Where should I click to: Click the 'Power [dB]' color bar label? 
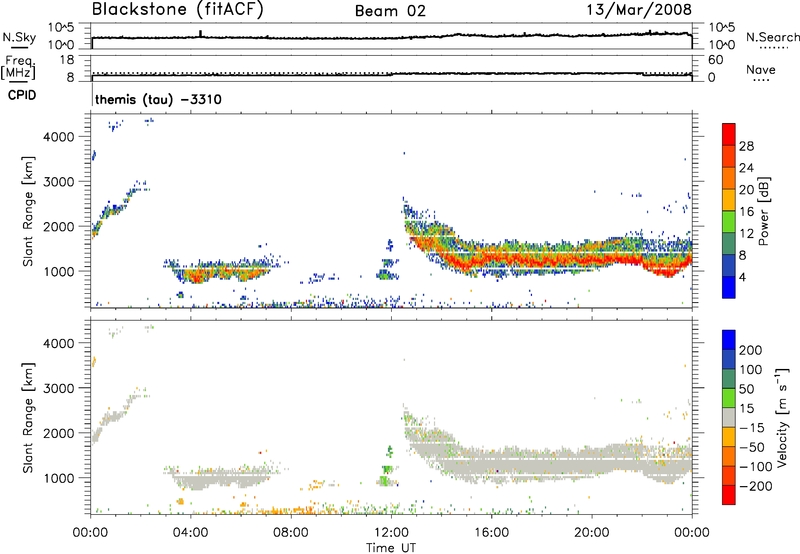coord(763,211)
